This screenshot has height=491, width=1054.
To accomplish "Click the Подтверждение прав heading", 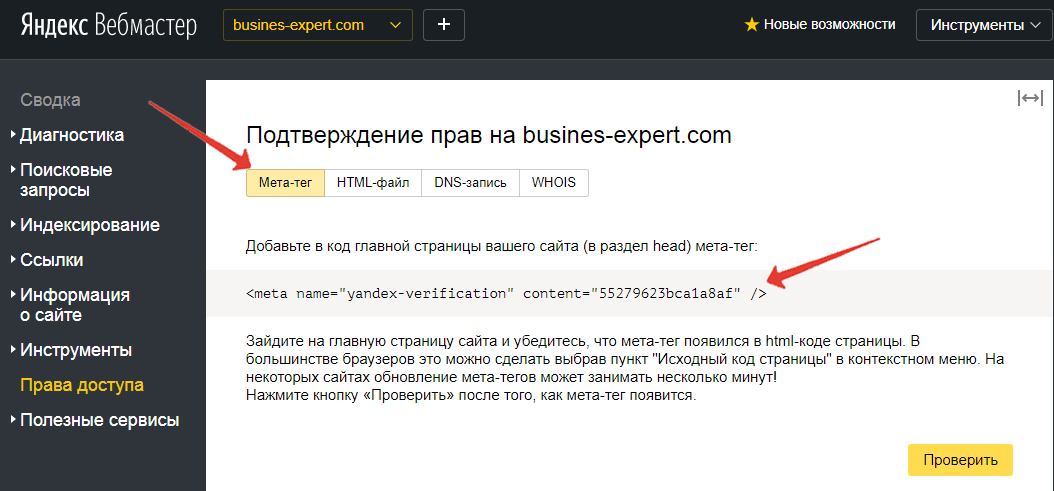I will (489, 135).
